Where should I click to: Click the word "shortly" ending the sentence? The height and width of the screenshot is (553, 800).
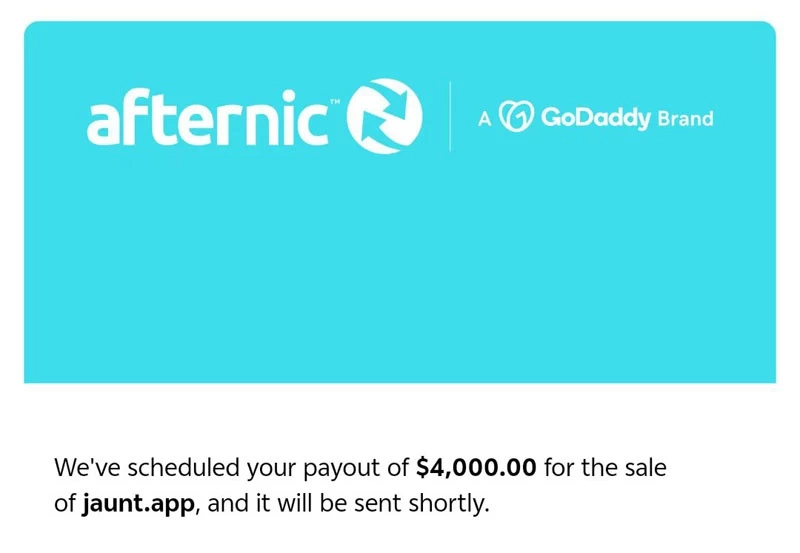pos(446,504)
